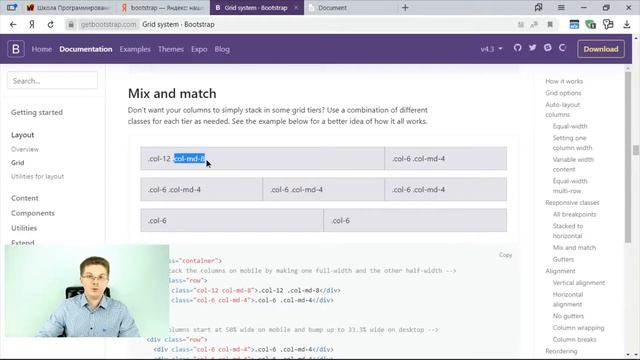Viewport: 640px width, 360px height.
Task: Jump to Column wrapping section
Action: pyautogui.click(x=578, y=328)
